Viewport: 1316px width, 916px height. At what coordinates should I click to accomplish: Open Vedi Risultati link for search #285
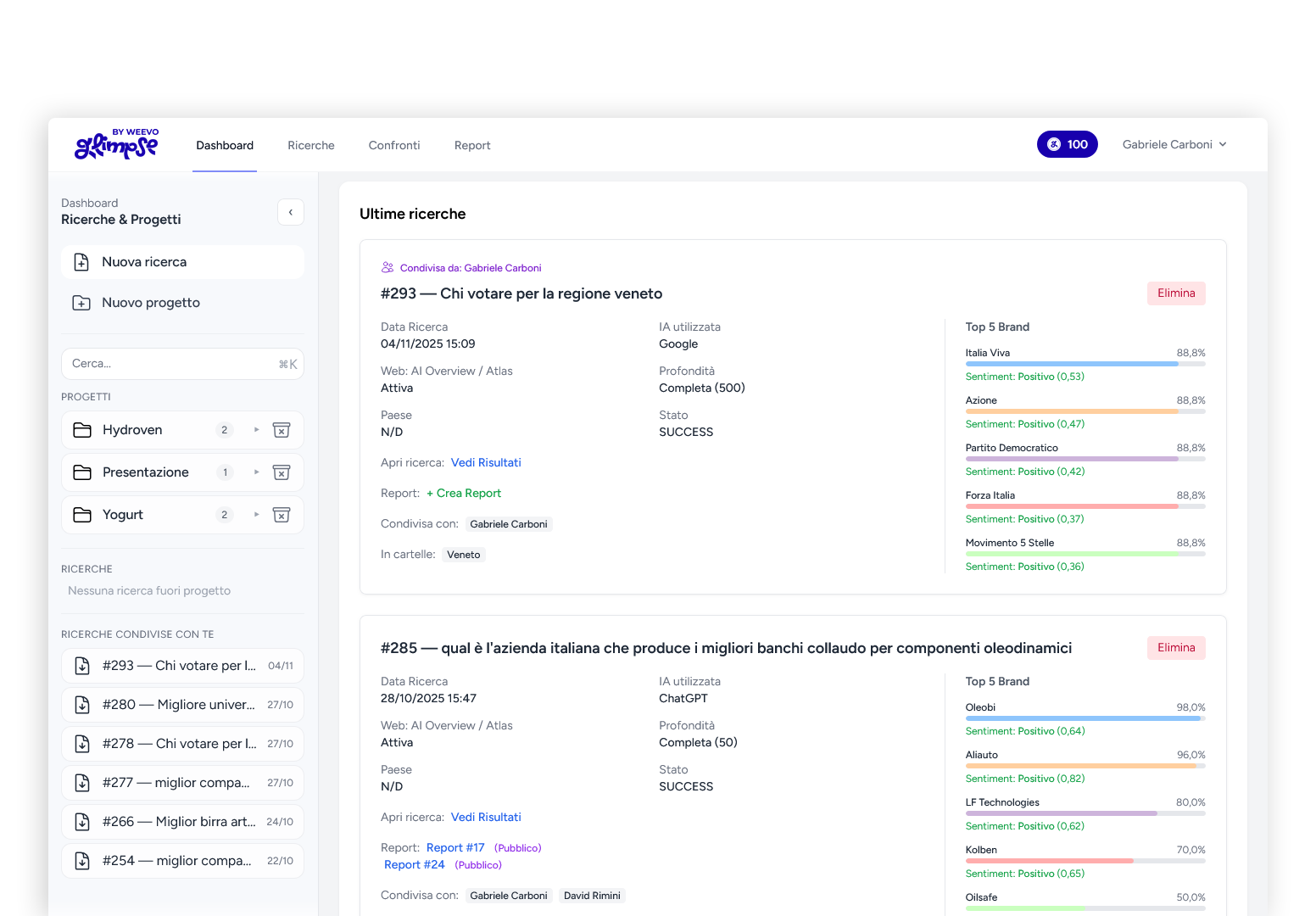coord(486,817)
